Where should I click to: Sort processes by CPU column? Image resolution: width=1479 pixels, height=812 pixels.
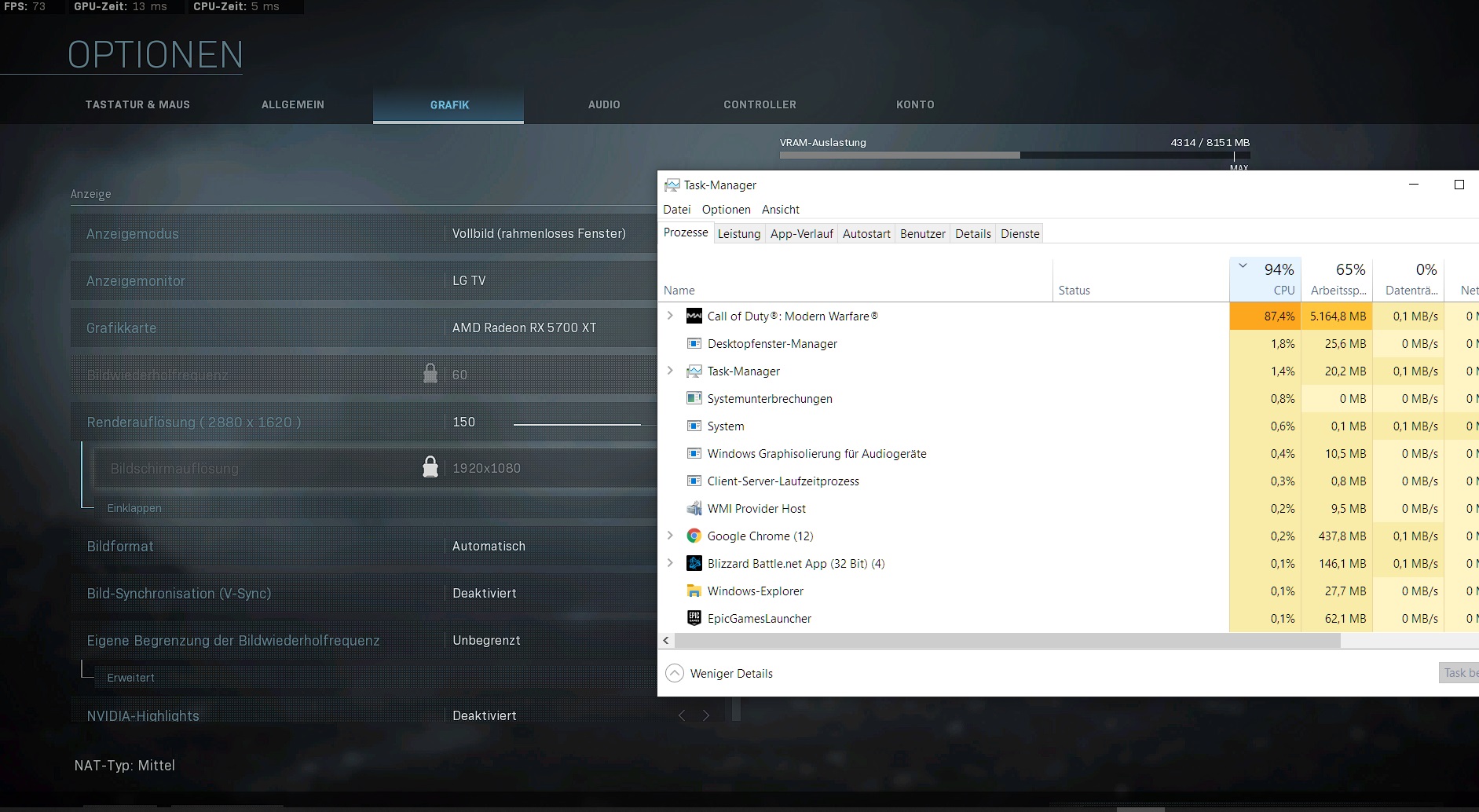1265,280
